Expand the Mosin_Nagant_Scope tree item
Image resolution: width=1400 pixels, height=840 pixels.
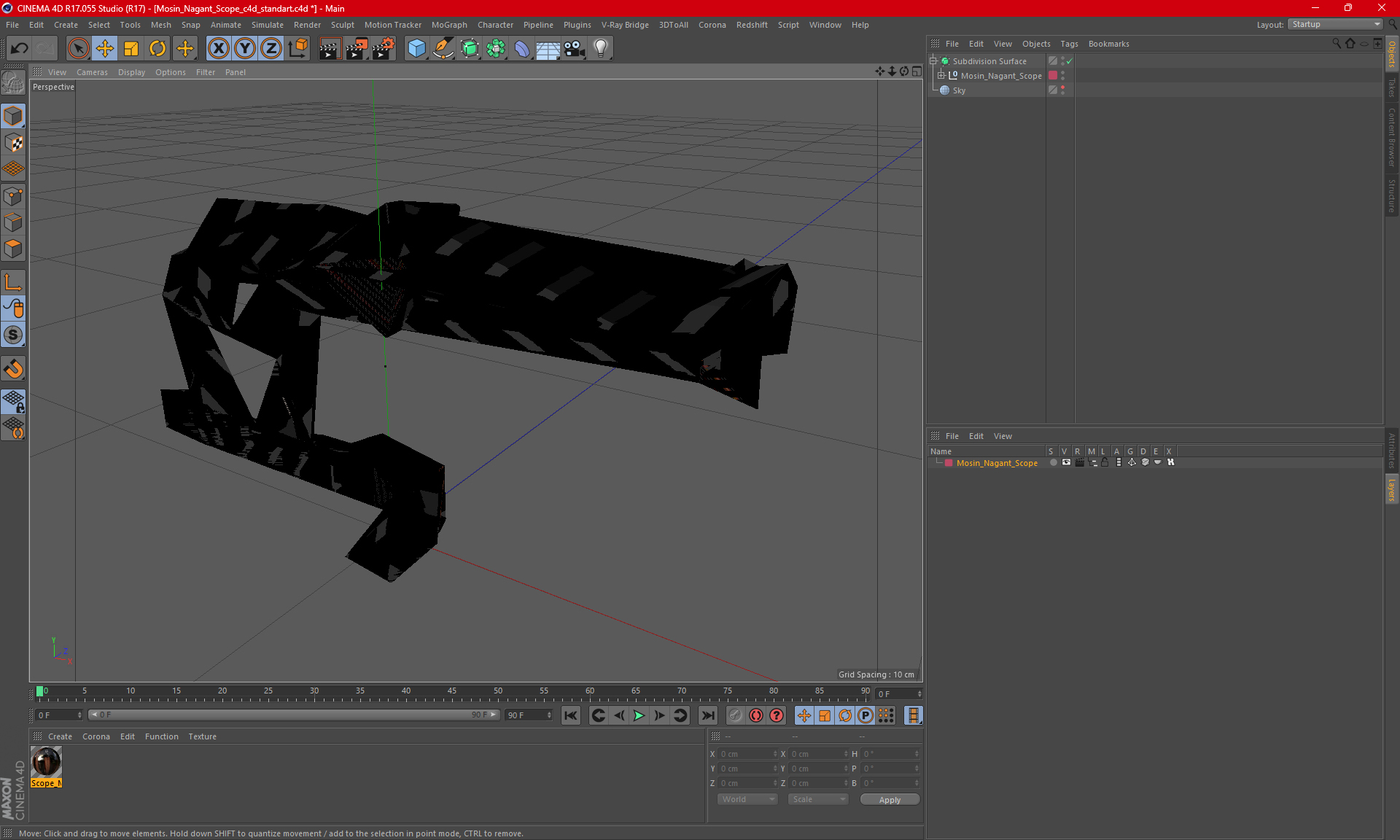click(x=941, y=75)
